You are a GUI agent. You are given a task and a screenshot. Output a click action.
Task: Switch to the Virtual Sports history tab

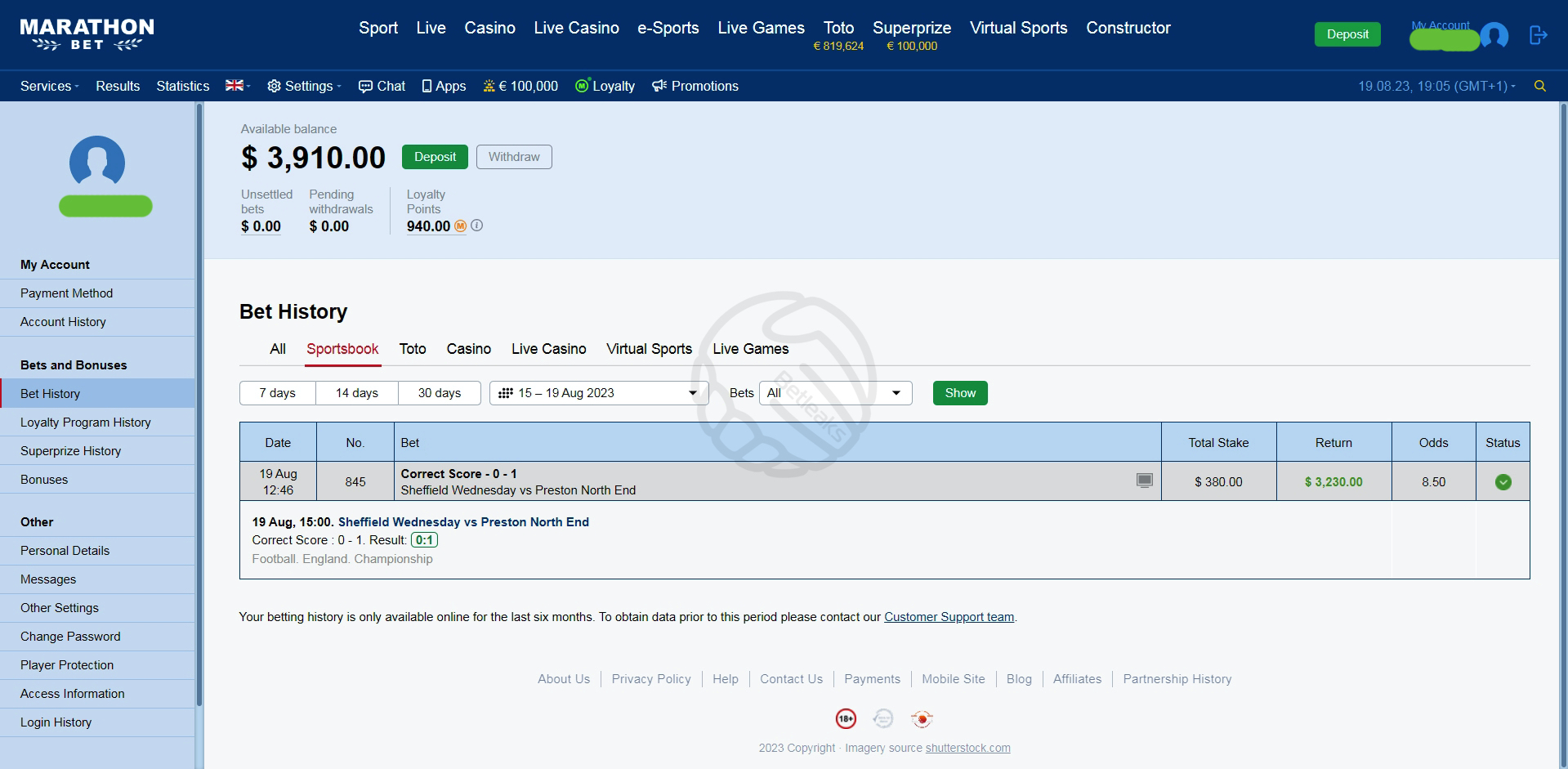(649, 349)
